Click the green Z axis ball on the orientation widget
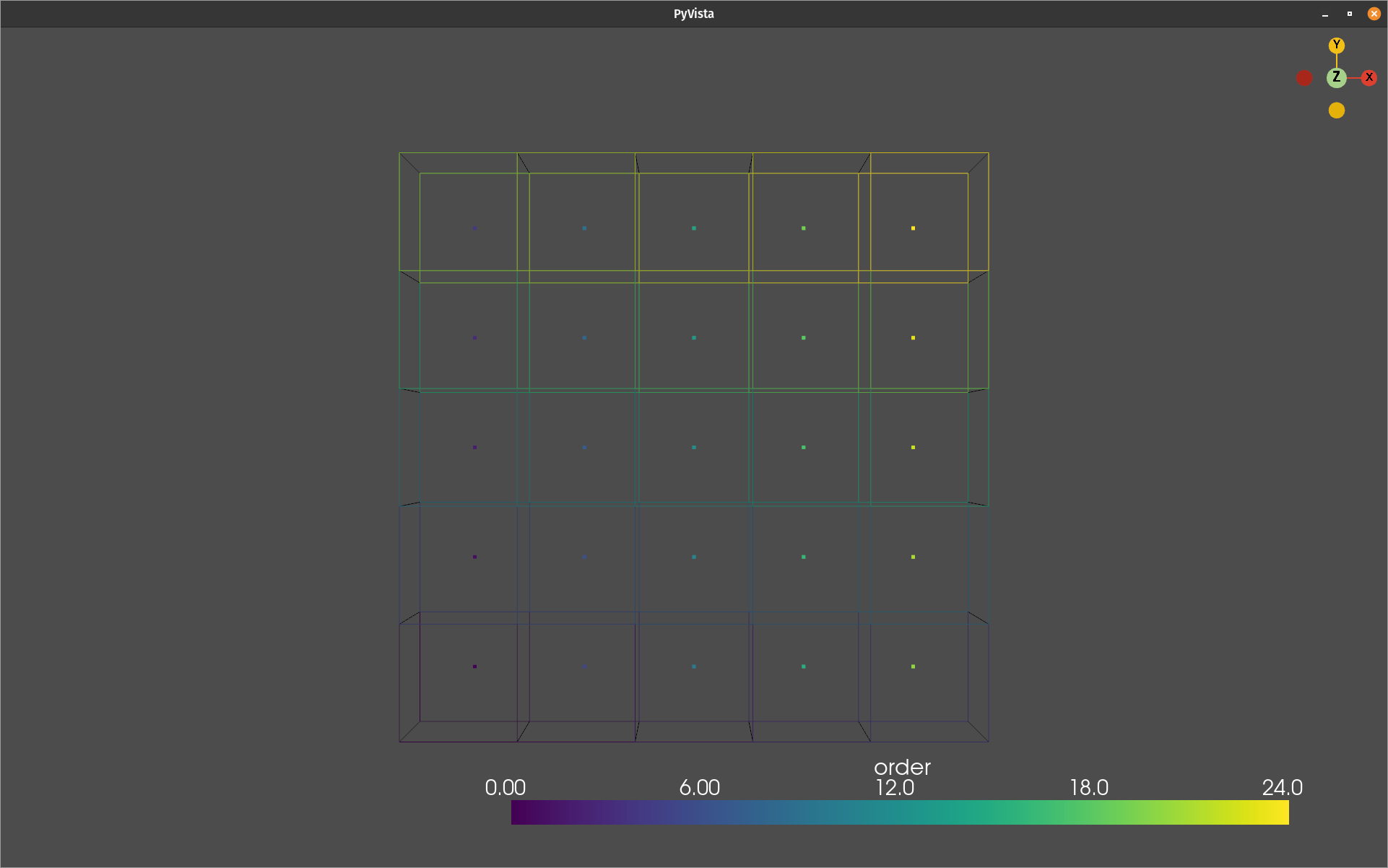This screenshot has height=868, width=1388. tap(1335, 77)
